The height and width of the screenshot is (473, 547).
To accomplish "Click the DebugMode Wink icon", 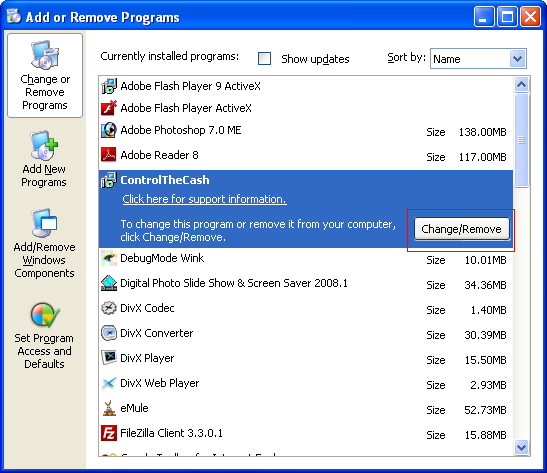I will 109,258.
